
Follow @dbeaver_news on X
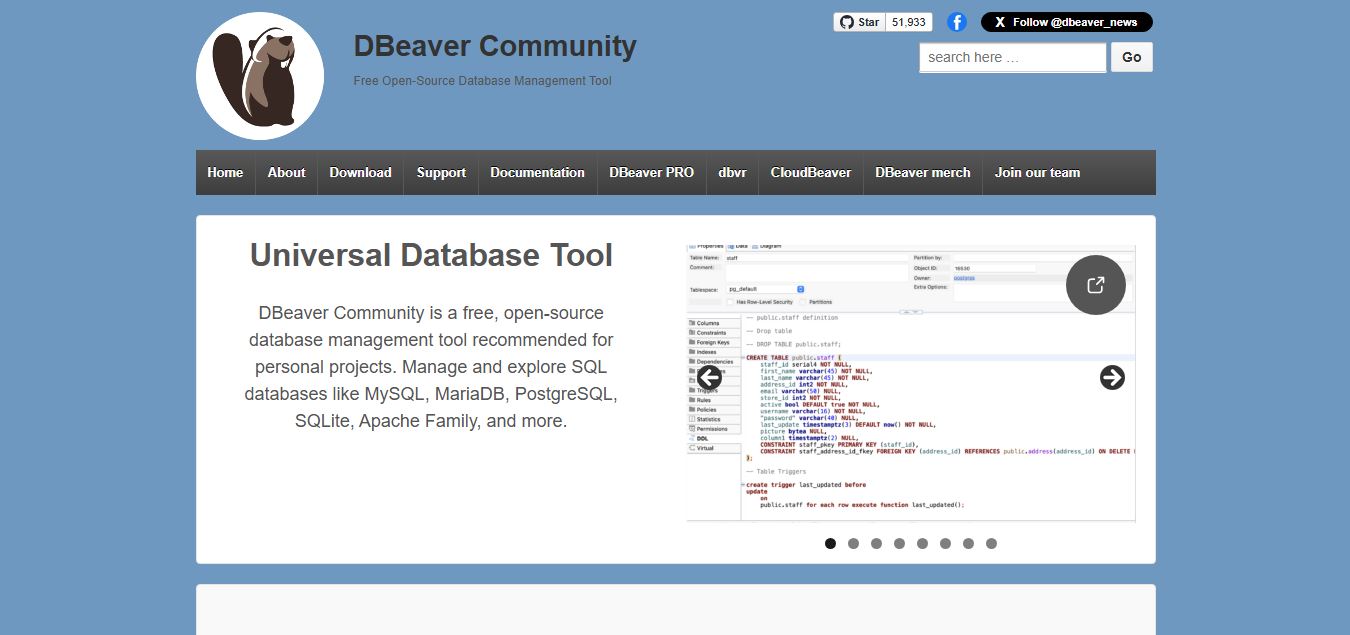[x=1066, y=22]
